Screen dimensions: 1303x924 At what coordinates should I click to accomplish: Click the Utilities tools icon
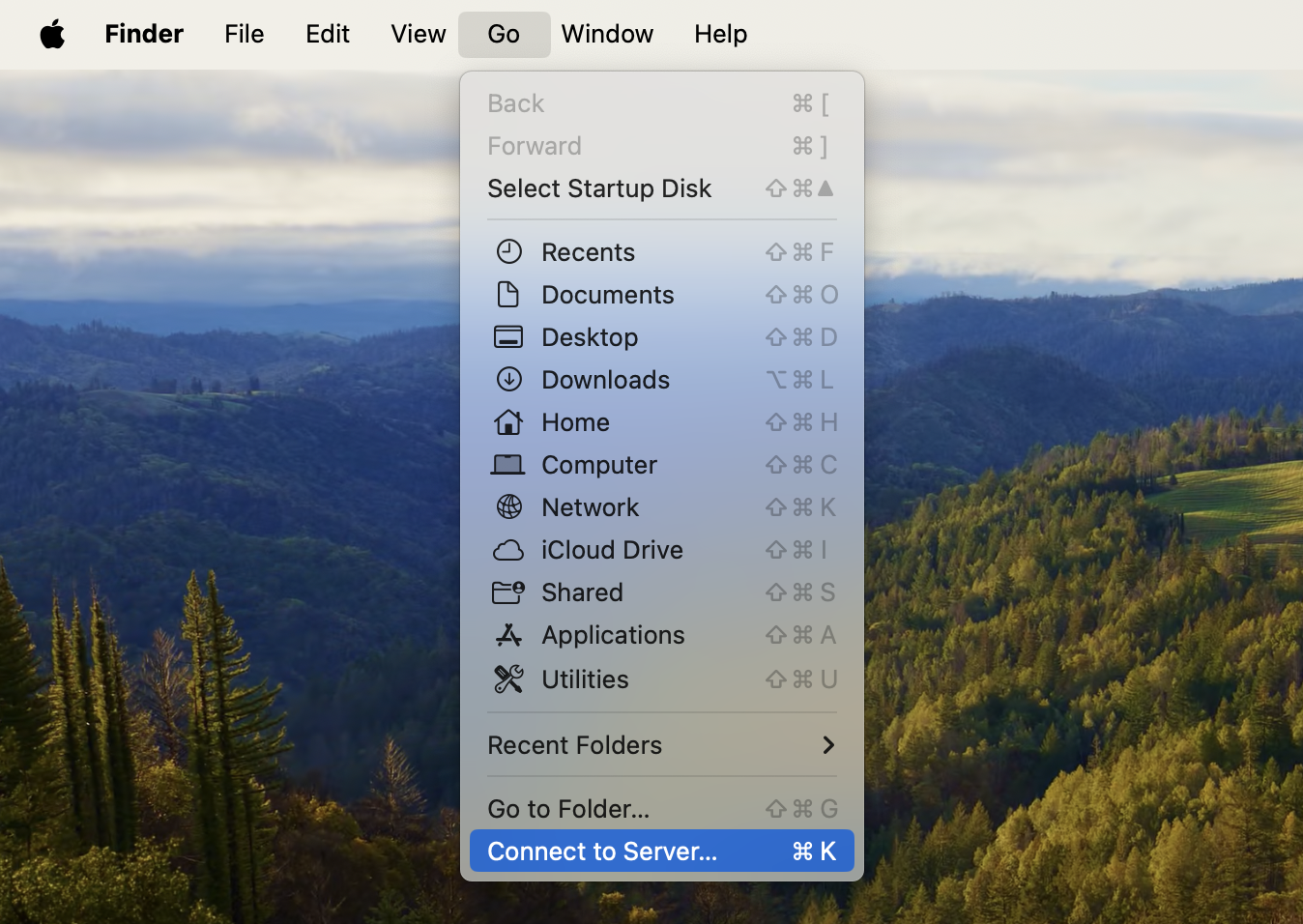point(508,679)
